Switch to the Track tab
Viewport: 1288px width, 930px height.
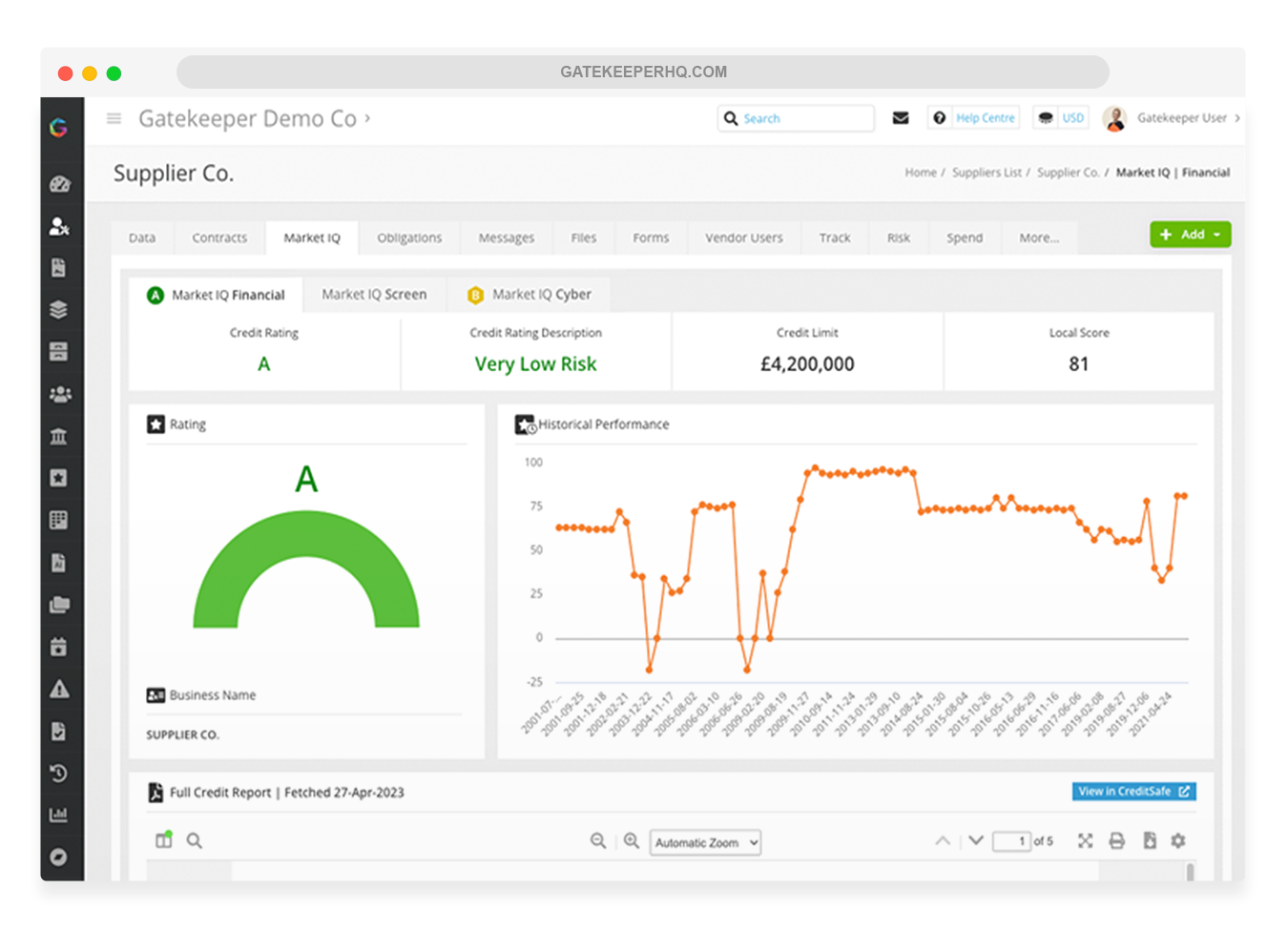pos(835,238)
